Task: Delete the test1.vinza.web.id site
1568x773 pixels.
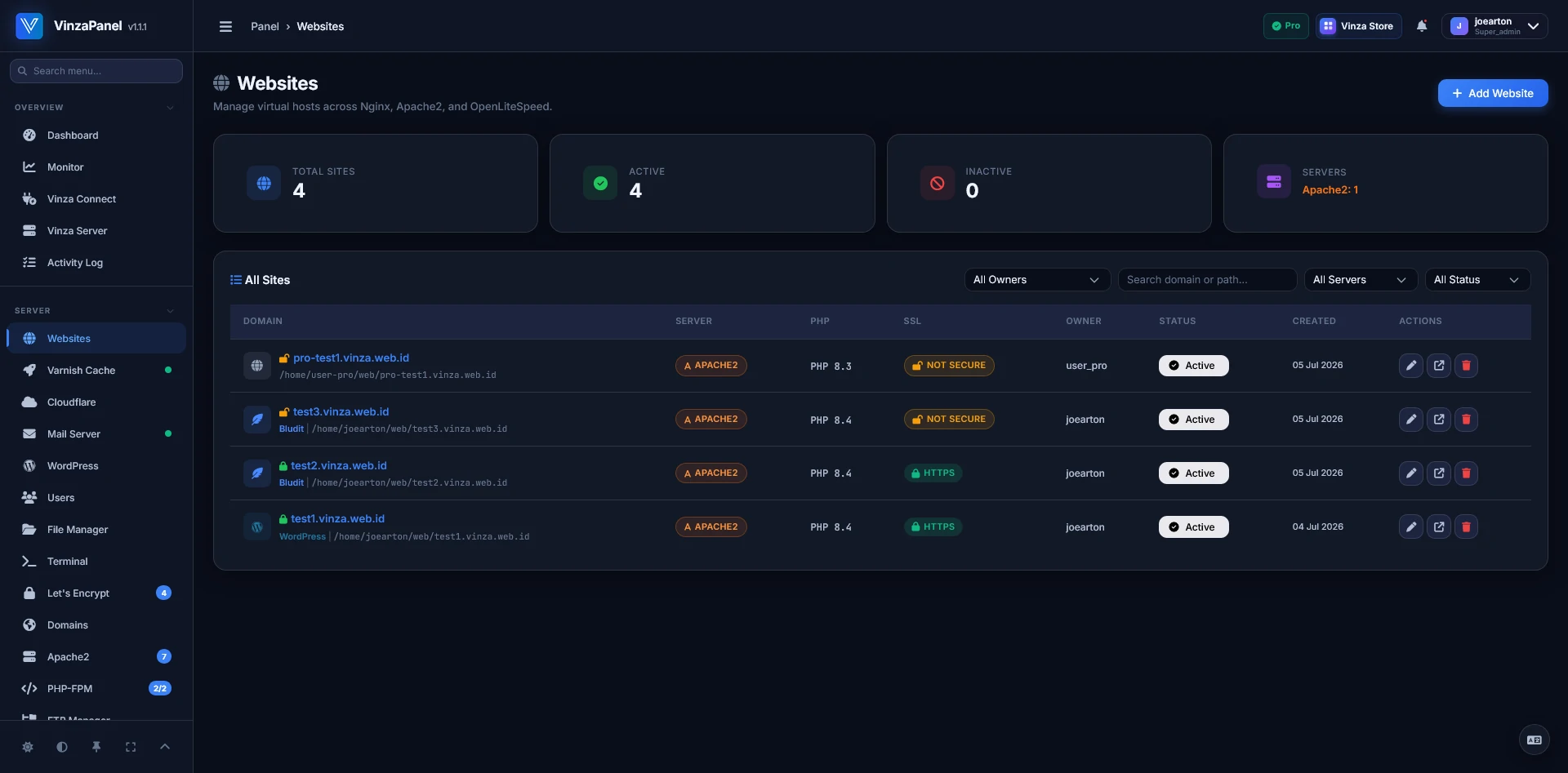Action: pos(1466,527)
